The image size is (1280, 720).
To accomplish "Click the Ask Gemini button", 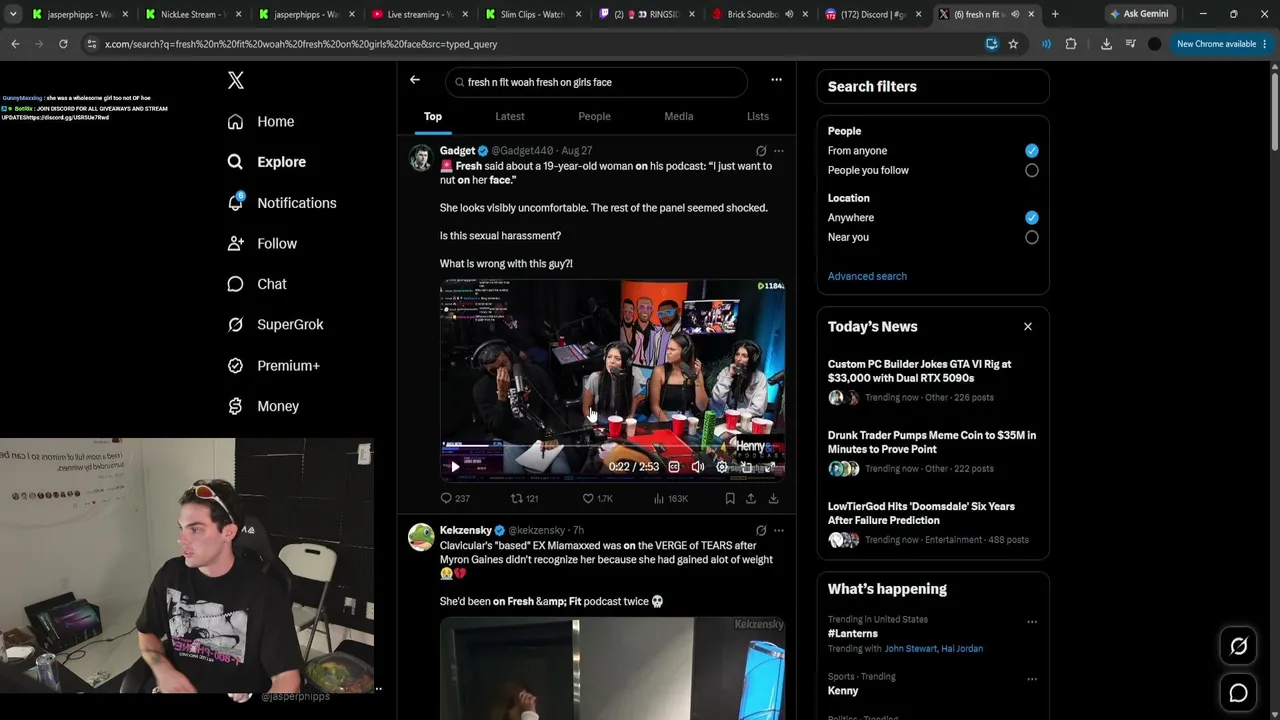I will point(1139,14).
